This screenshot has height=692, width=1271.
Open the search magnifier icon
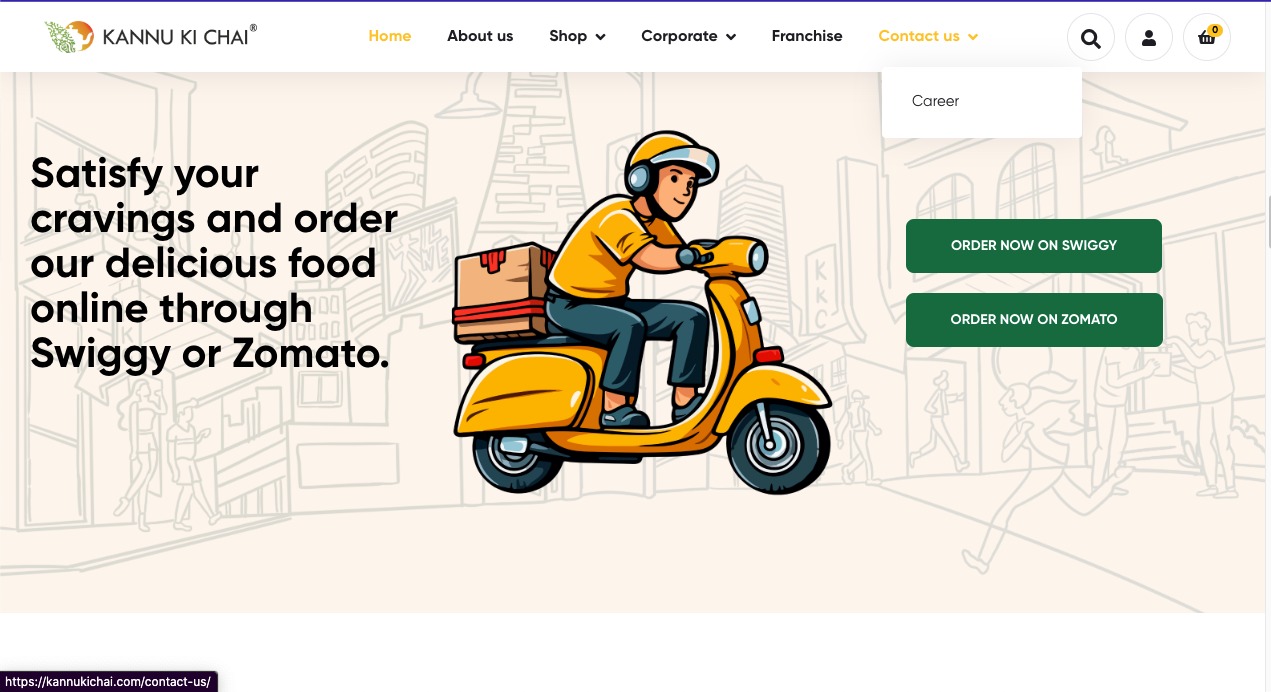pyautogui.click(x=1090, y=38)
